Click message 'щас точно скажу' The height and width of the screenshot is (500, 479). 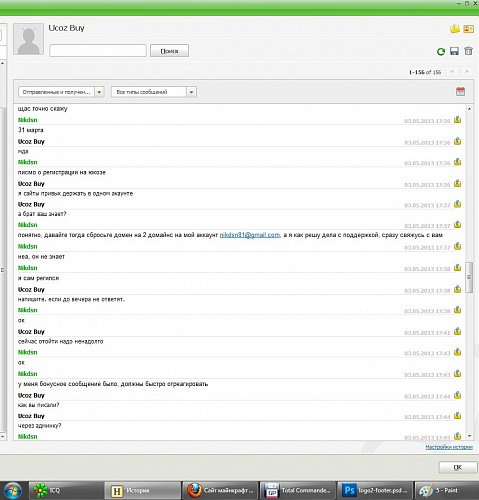(x=42, y=109)
